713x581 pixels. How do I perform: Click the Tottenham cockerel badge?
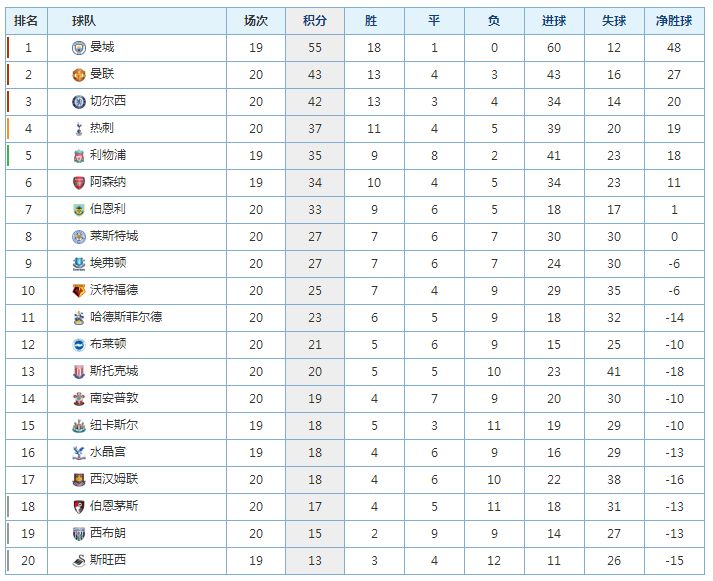tap(79, 129)
